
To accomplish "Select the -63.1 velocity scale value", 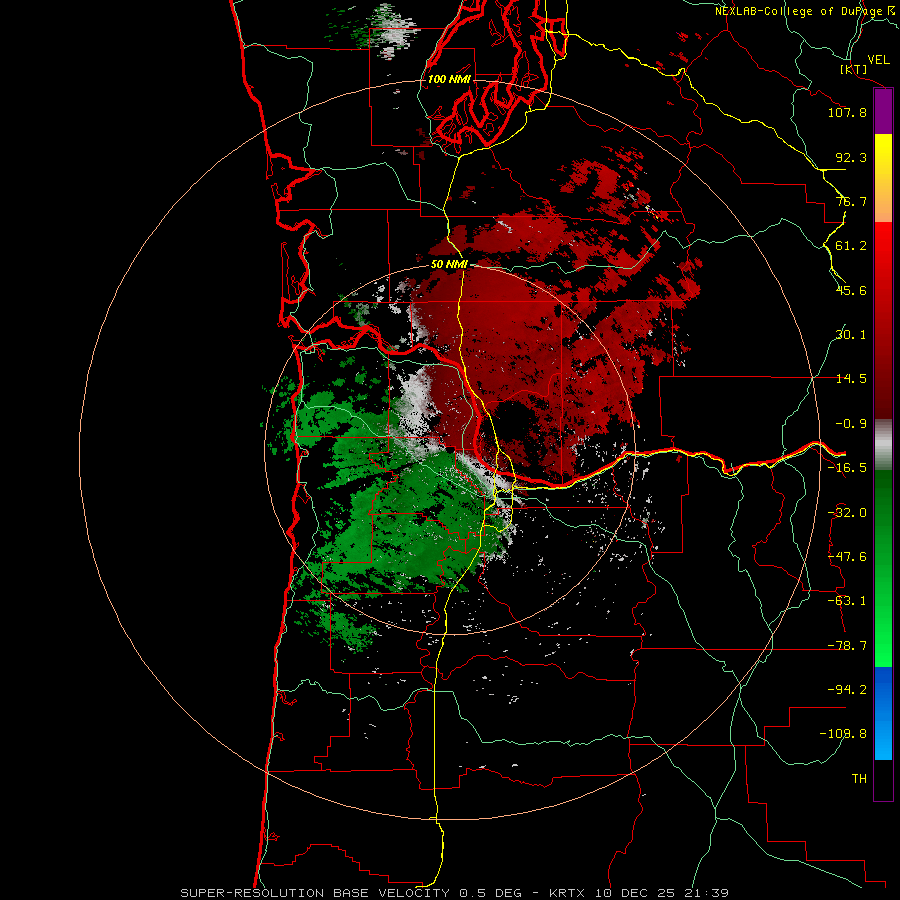I will (847, 601).
